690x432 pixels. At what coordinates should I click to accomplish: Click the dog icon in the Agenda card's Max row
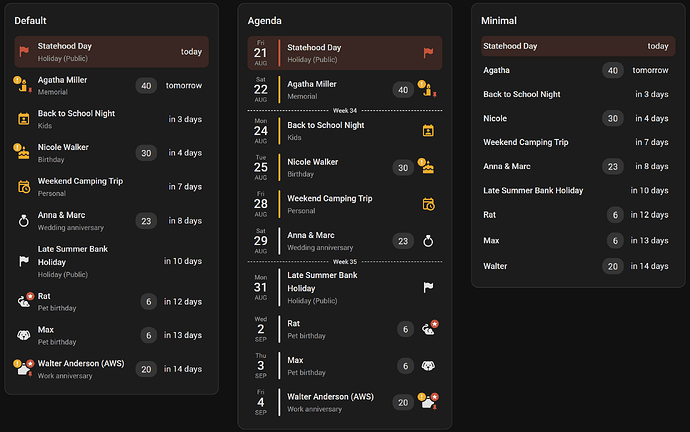tap(428, 366)
